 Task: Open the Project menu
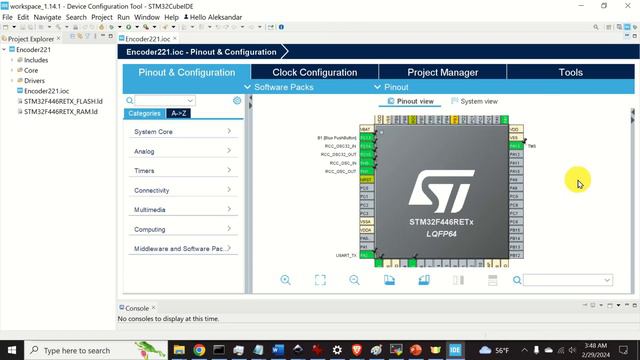102,17
